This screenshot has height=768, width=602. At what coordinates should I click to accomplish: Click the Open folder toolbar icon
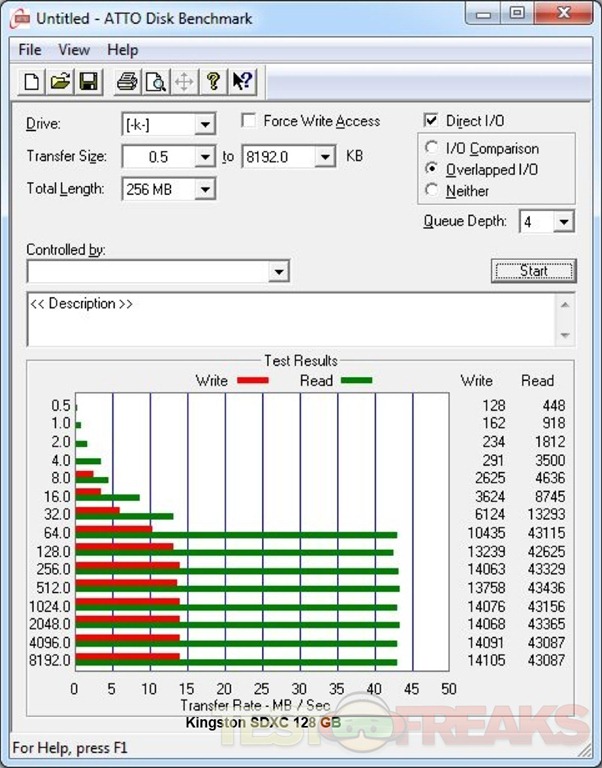[60, 81]
